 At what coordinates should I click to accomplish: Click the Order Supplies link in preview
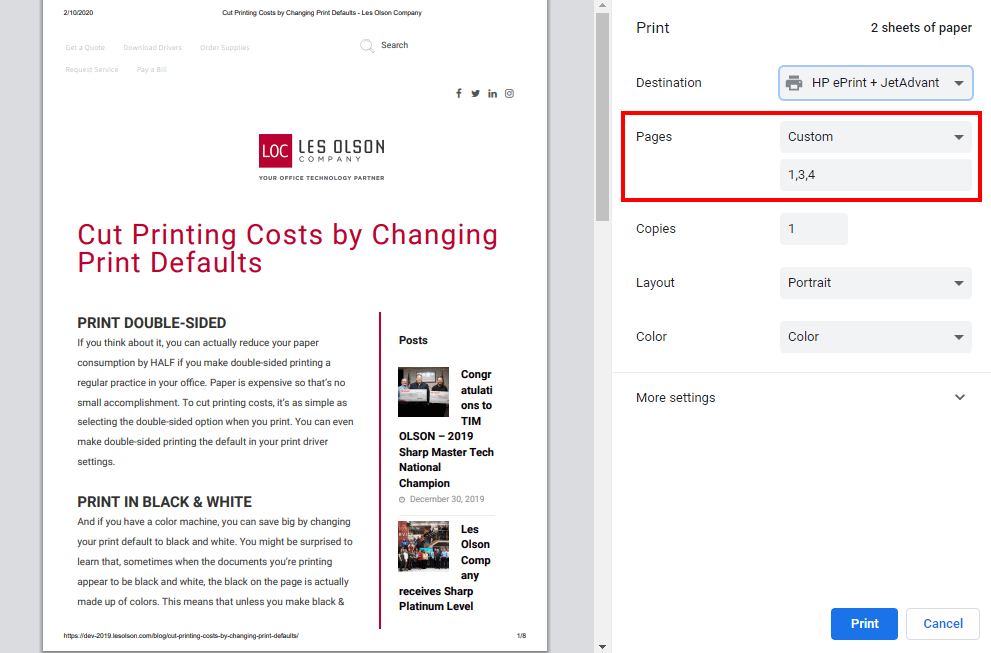[225, 47]
